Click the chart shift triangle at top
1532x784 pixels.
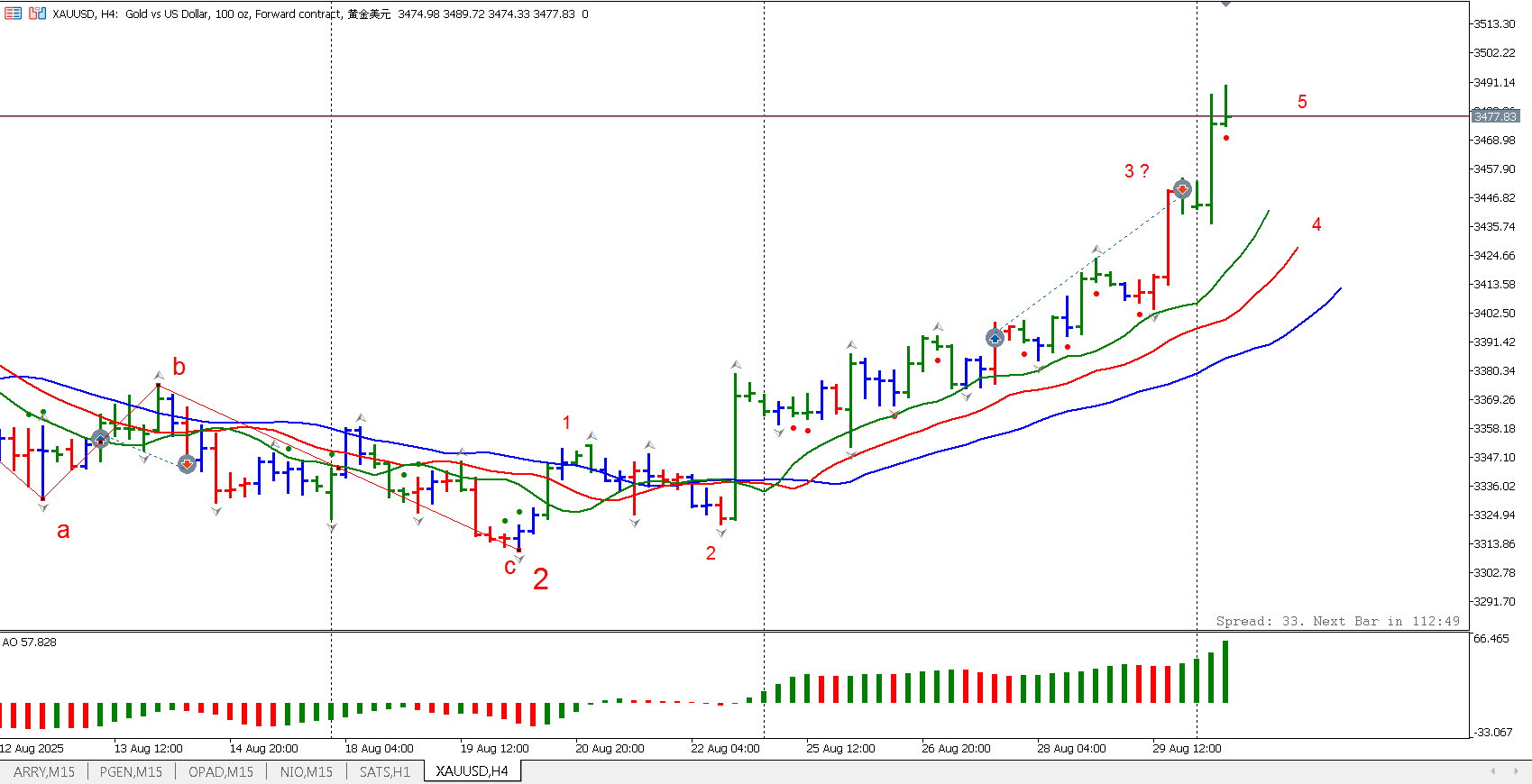1225,5
